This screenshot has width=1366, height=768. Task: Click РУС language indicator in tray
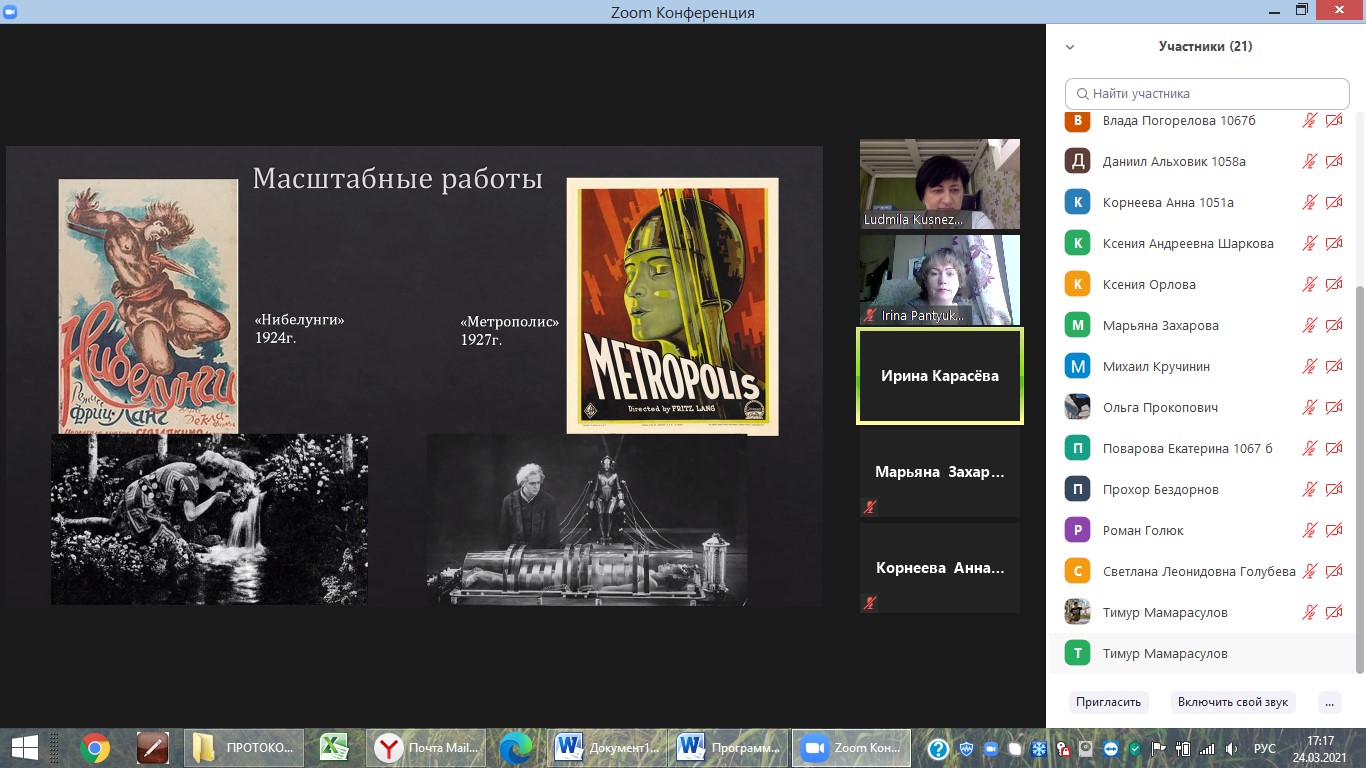click(x=1265, y=748)
